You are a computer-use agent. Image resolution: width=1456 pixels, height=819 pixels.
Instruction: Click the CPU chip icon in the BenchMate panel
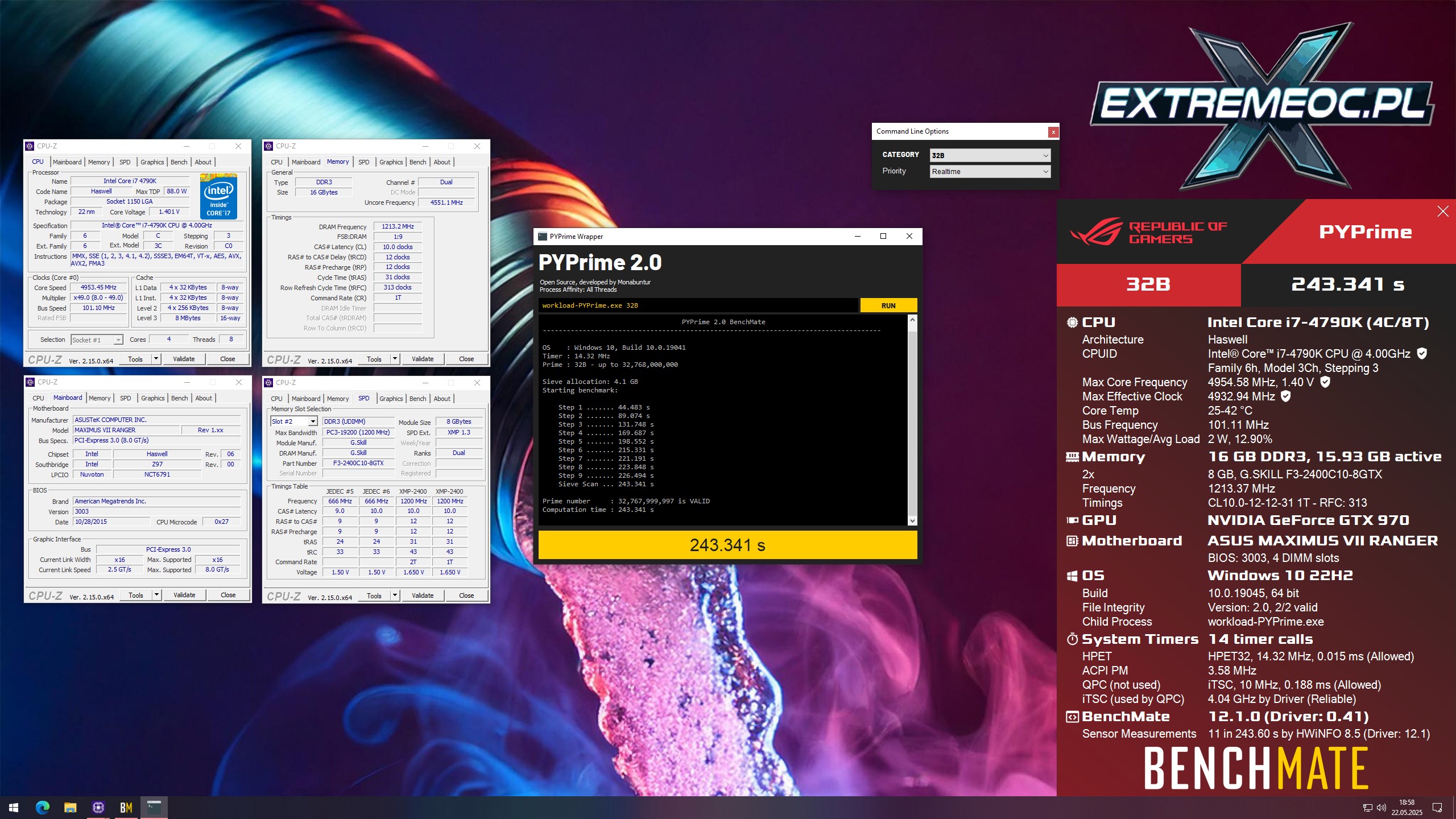1072,322
